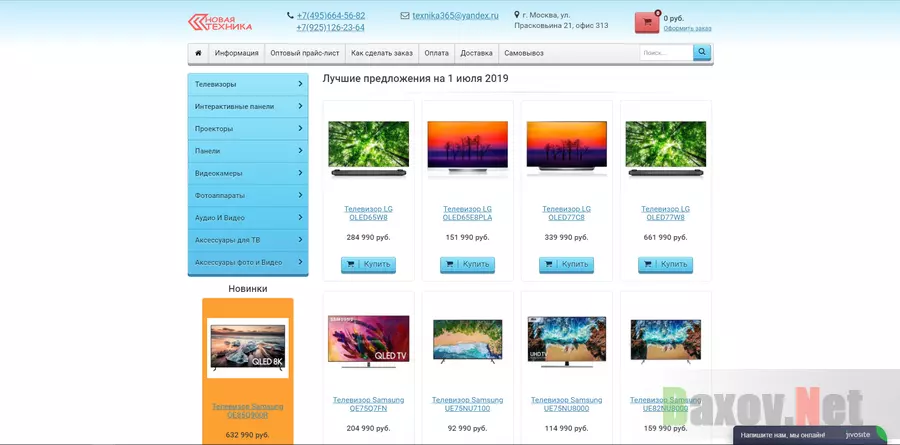Screen dimensions: 900x445
Task: Click the 0 руб. cart total text
Action: coord(674,18)
